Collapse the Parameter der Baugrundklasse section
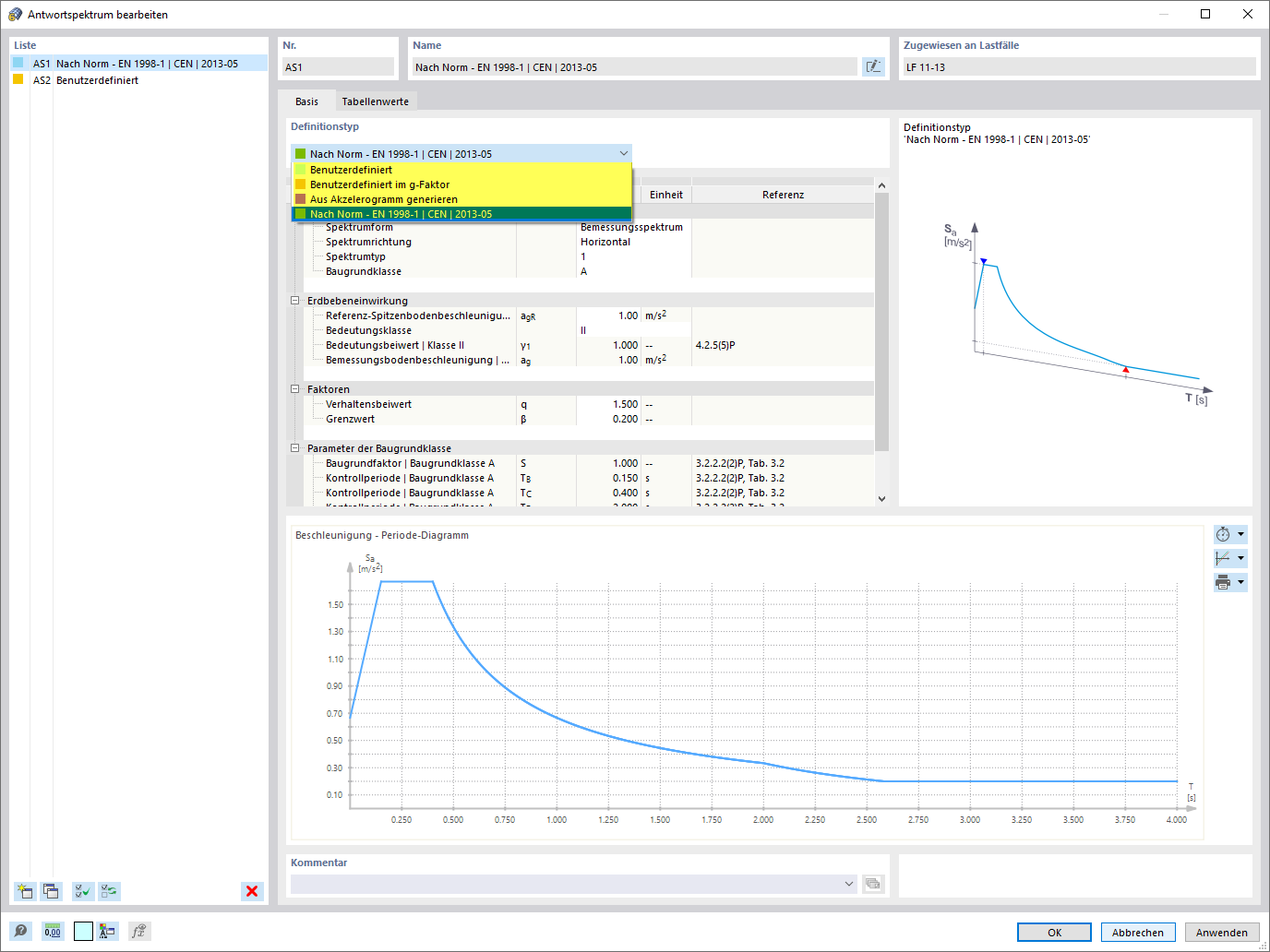The width and height of the screenshot is (1270, 952). (295, 448)
